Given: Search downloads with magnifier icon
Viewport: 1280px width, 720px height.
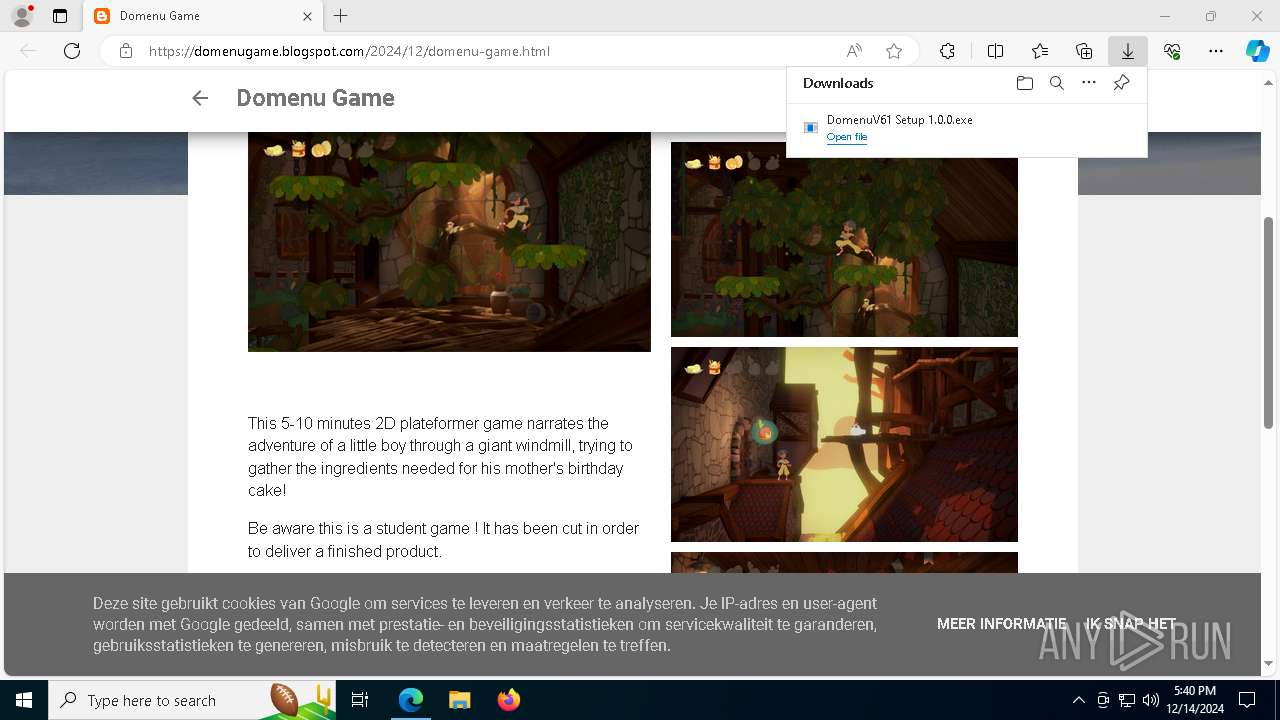Looking at the screenshot, I should pos(1057,83).
